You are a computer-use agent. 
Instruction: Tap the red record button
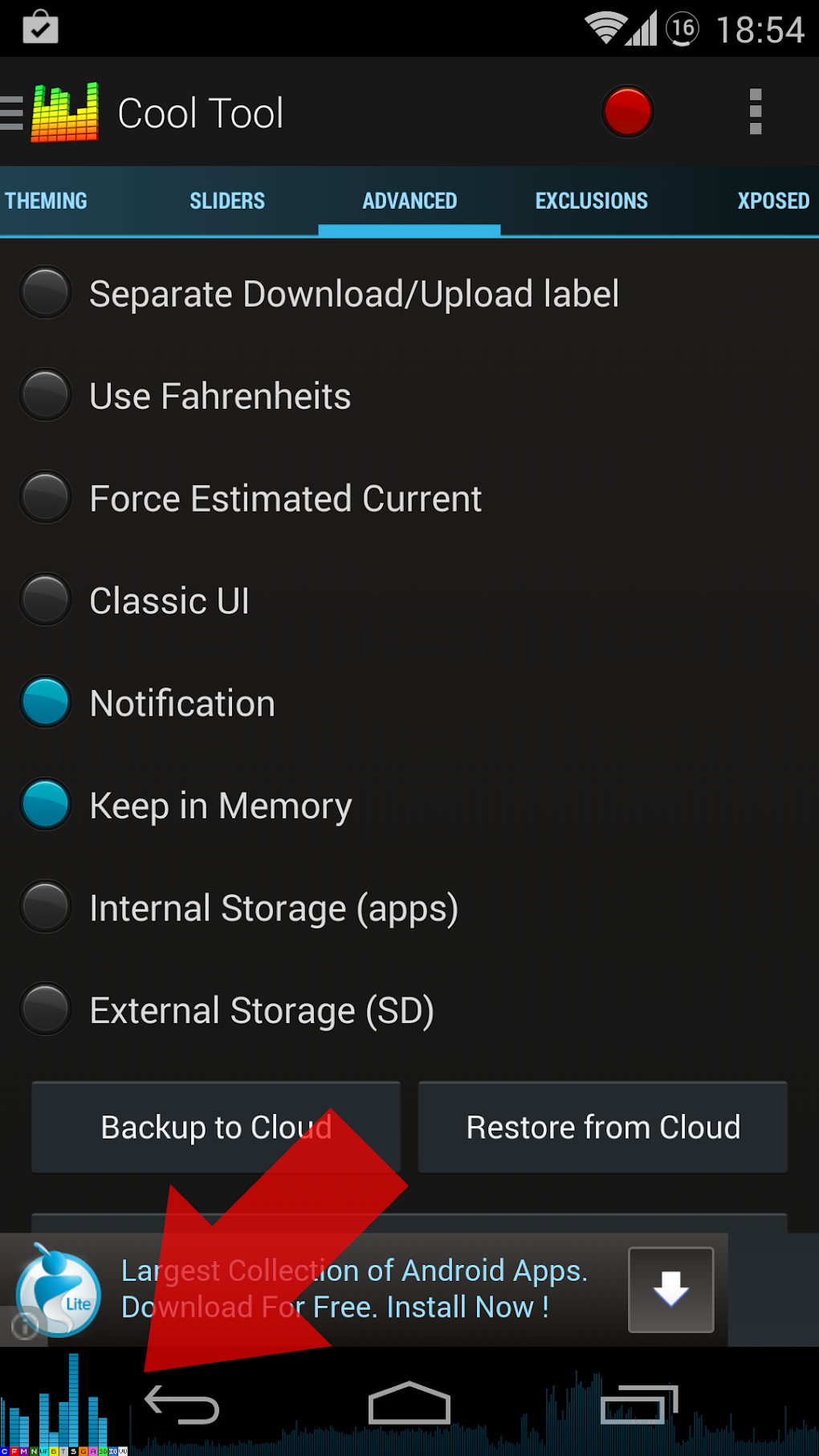pos(627,112)
